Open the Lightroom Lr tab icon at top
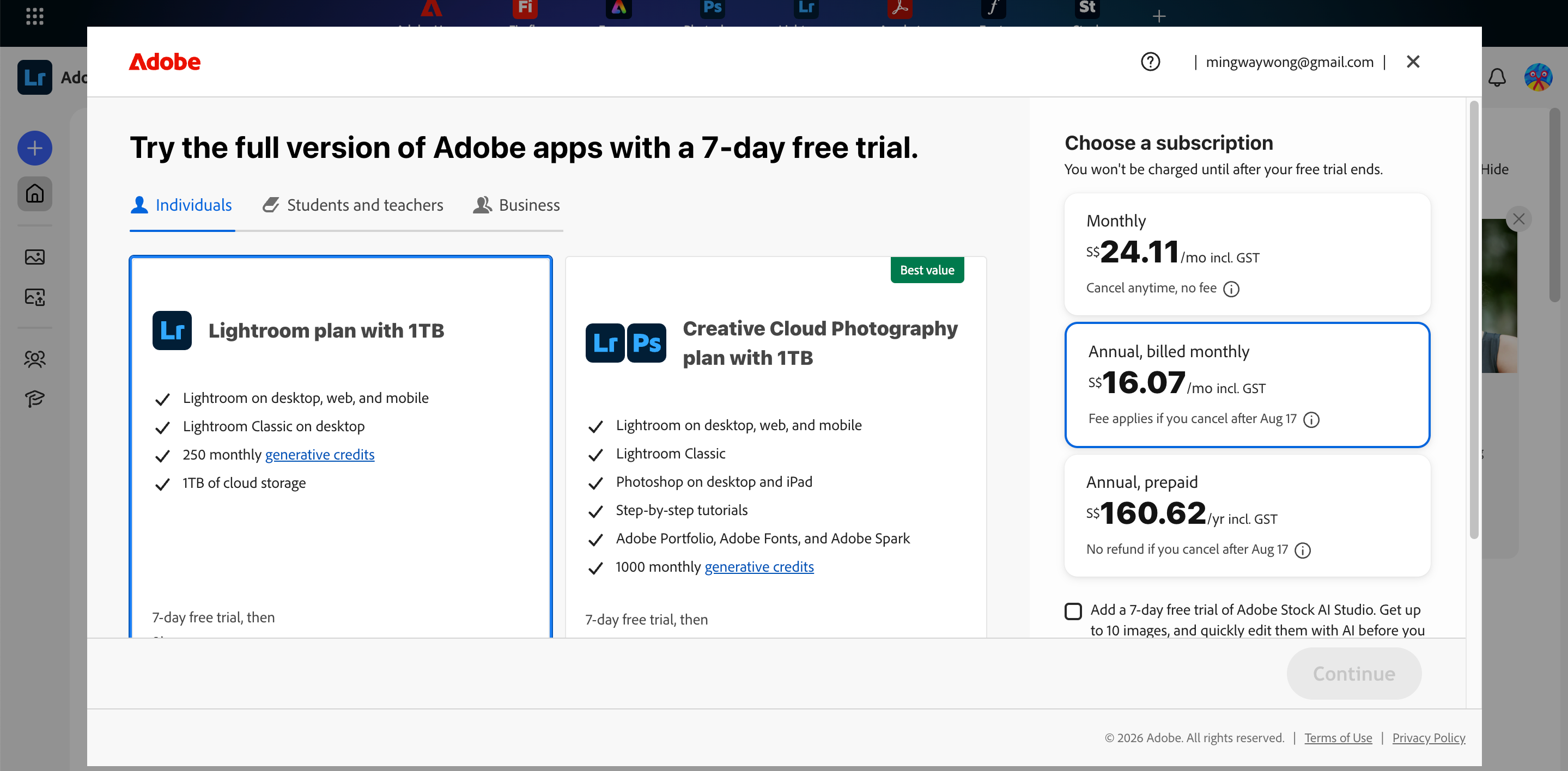 pyautogui.click(x=806, y=9)
